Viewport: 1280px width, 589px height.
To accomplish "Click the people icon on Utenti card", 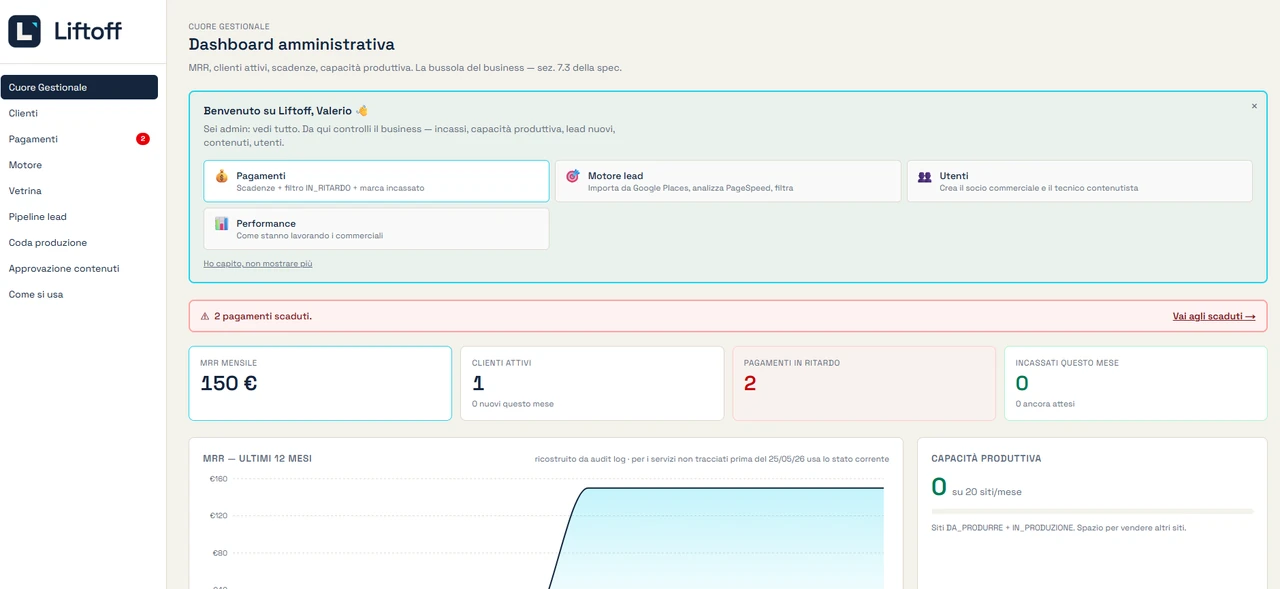I will click(924, 176).
